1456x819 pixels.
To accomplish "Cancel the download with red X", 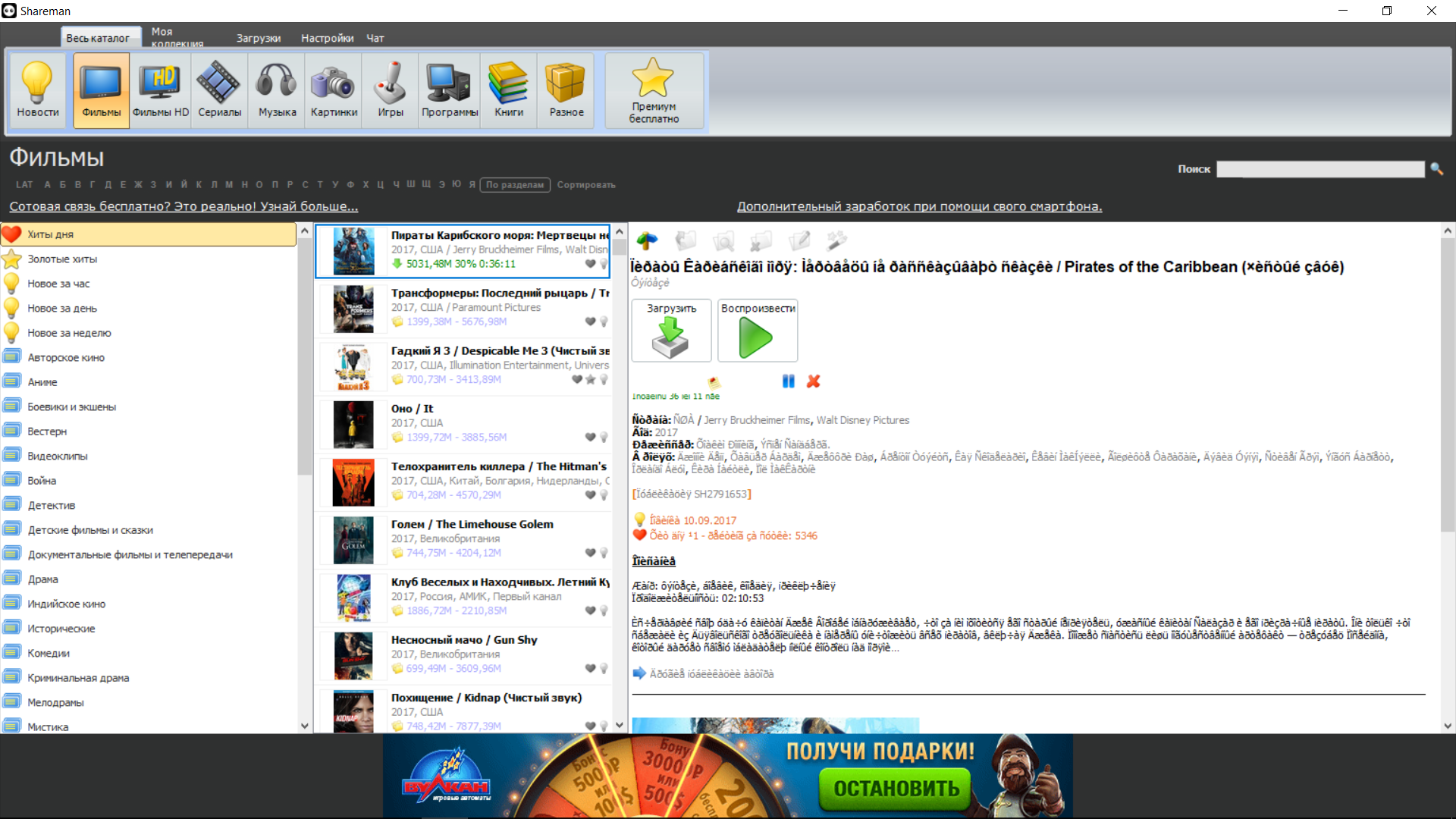I will coord(814,381).
